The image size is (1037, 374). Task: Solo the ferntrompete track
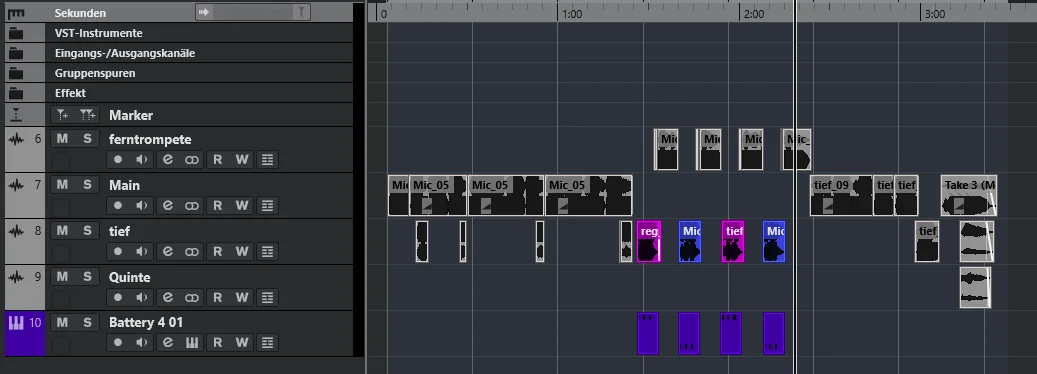click(87, 139)
